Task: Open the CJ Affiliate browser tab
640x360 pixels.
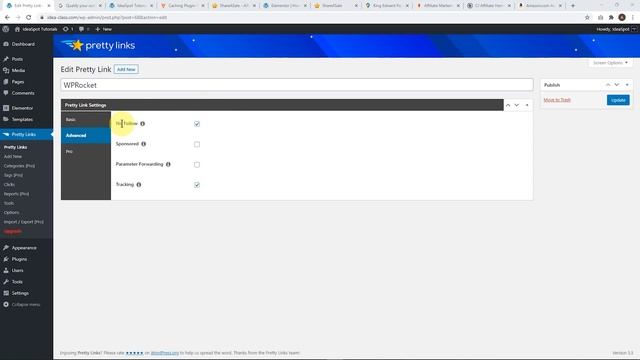Action: tap(490, 6)
